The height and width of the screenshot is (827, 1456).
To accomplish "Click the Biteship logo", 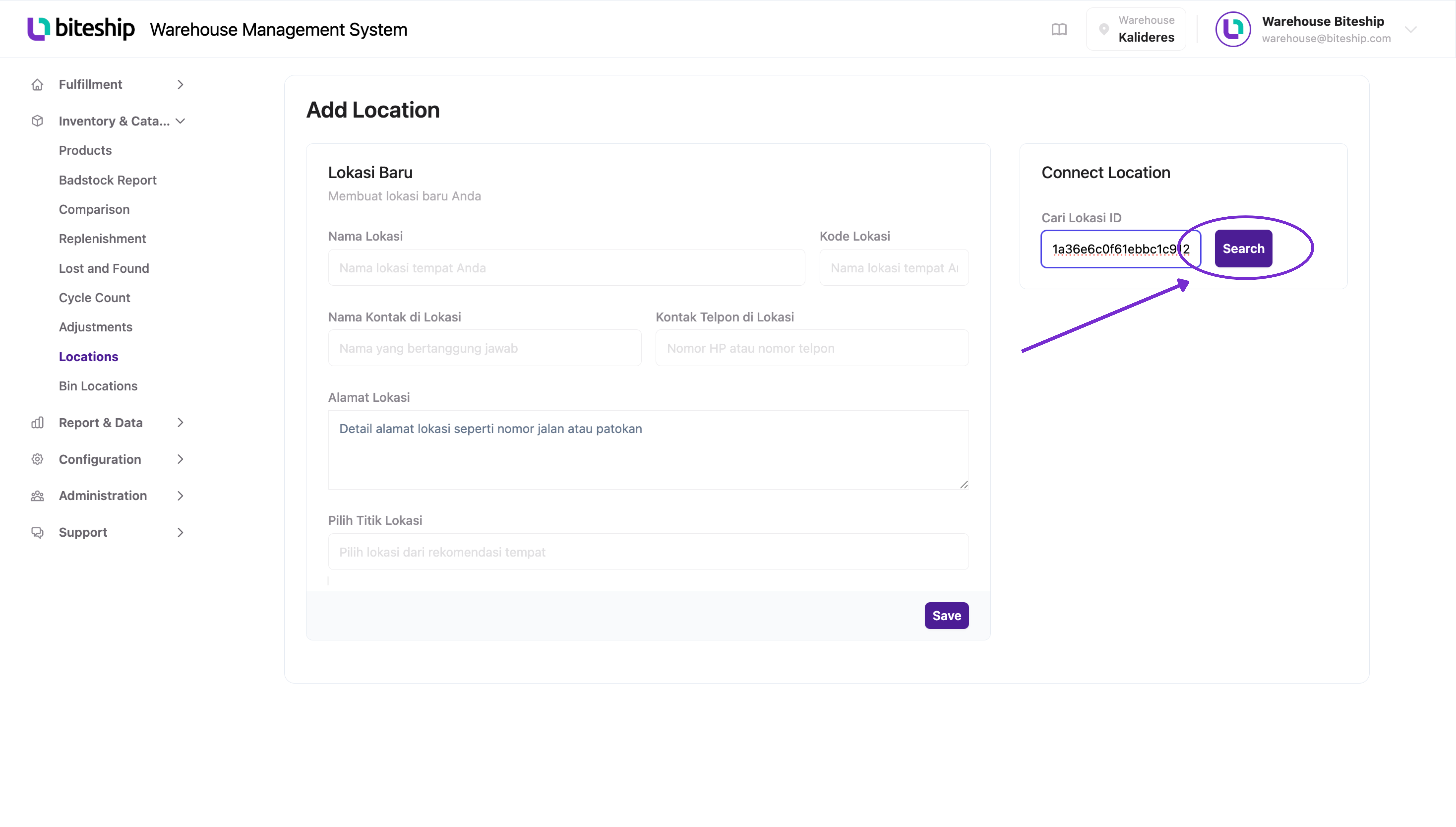I will 81,29.
